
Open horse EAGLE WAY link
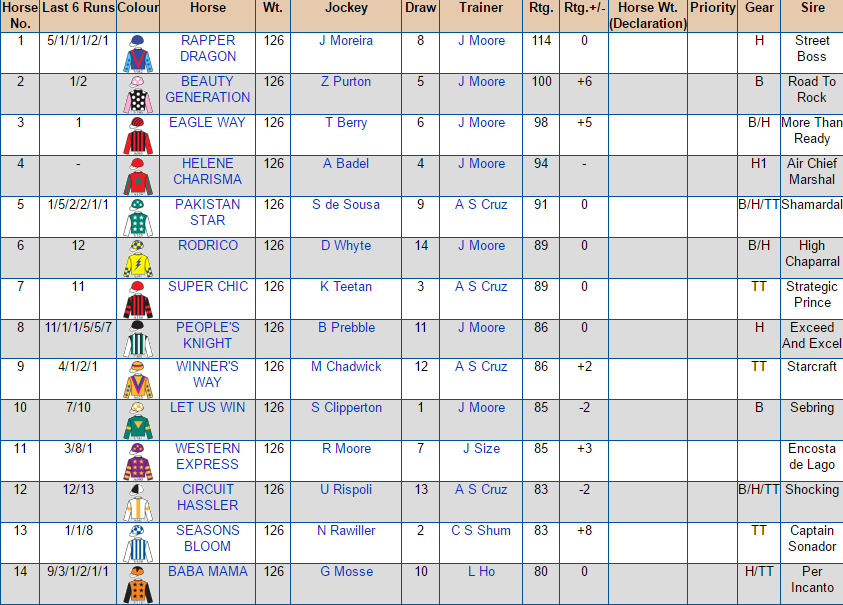click(208, 123)
